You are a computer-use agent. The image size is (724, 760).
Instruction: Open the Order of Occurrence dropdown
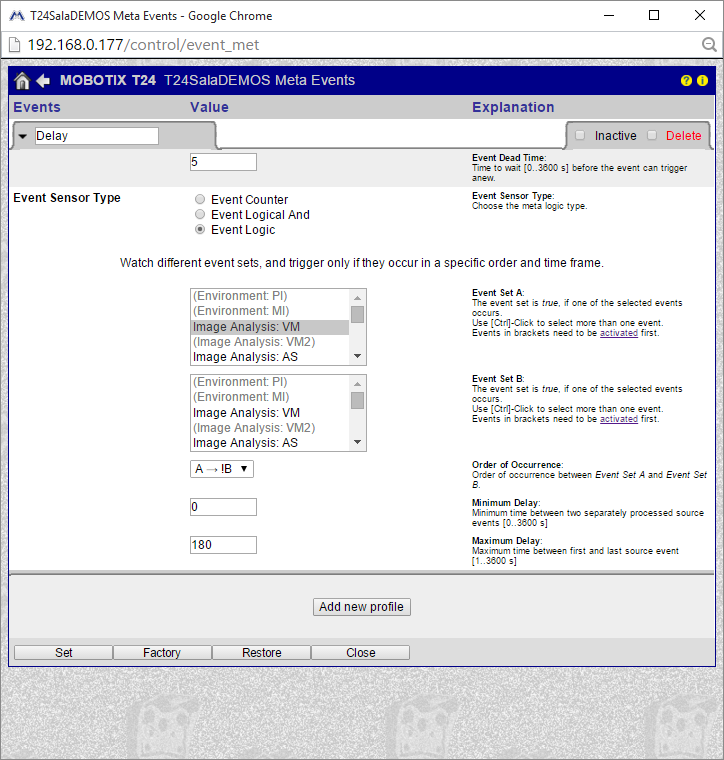pyautogui.click(x=222, y=469)
